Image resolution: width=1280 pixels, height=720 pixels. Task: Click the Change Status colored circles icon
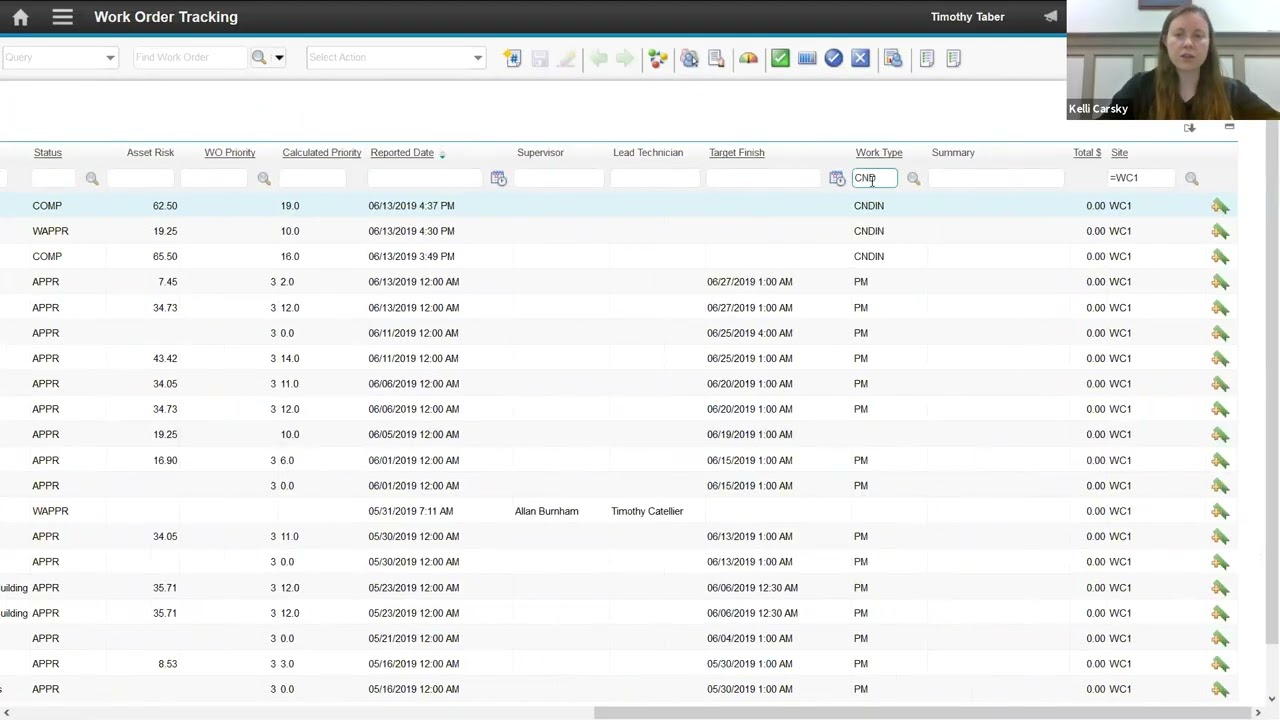(x=658, y=58)
